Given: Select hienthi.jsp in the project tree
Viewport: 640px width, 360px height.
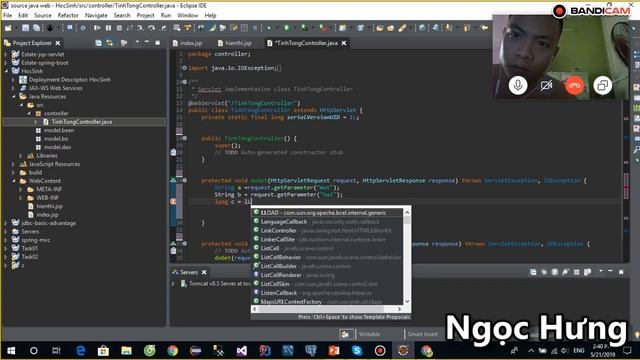Looking at the screenshot, I should click(49, 206).
